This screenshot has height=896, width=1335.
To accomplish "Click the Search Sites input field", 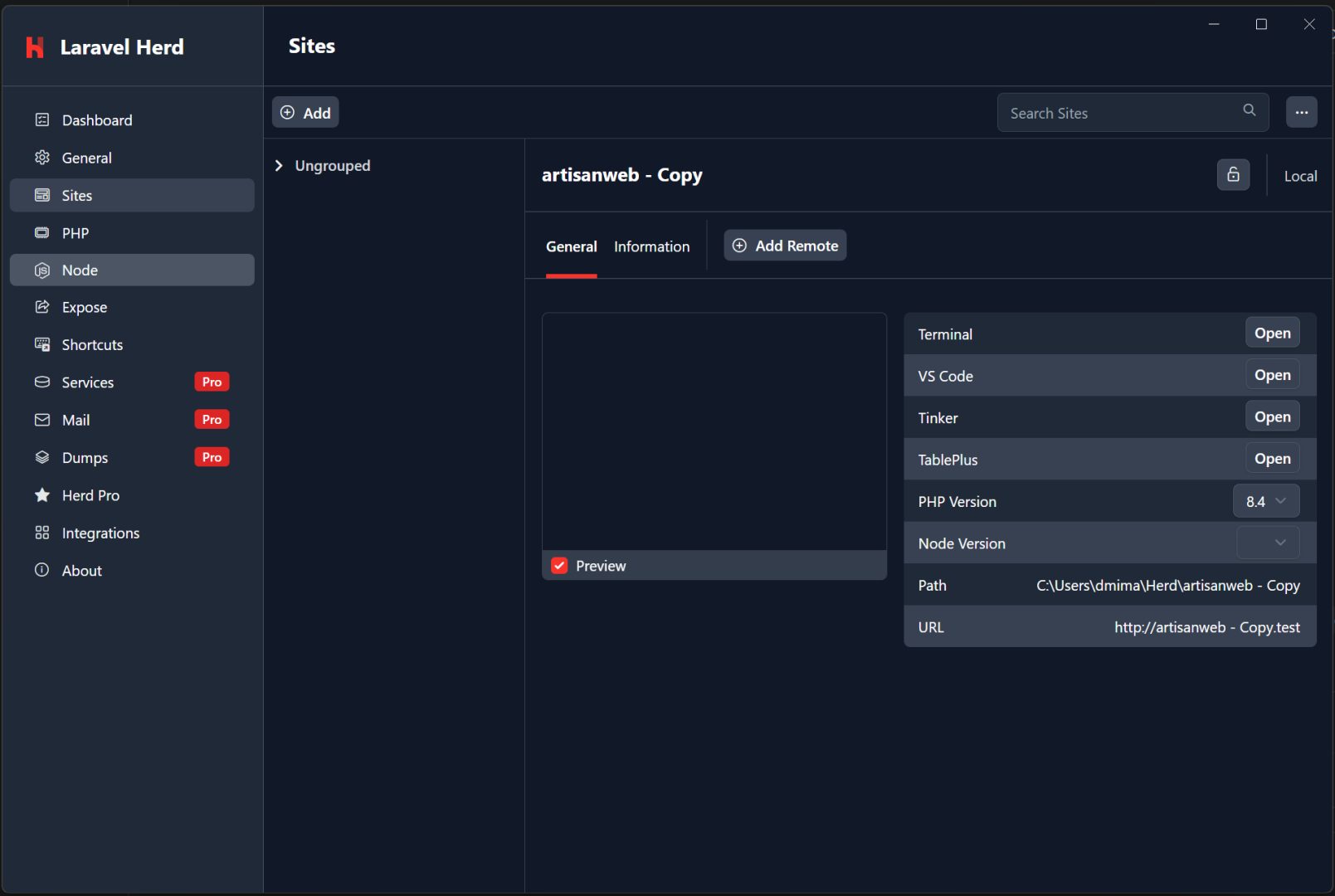I will 1133,113.
